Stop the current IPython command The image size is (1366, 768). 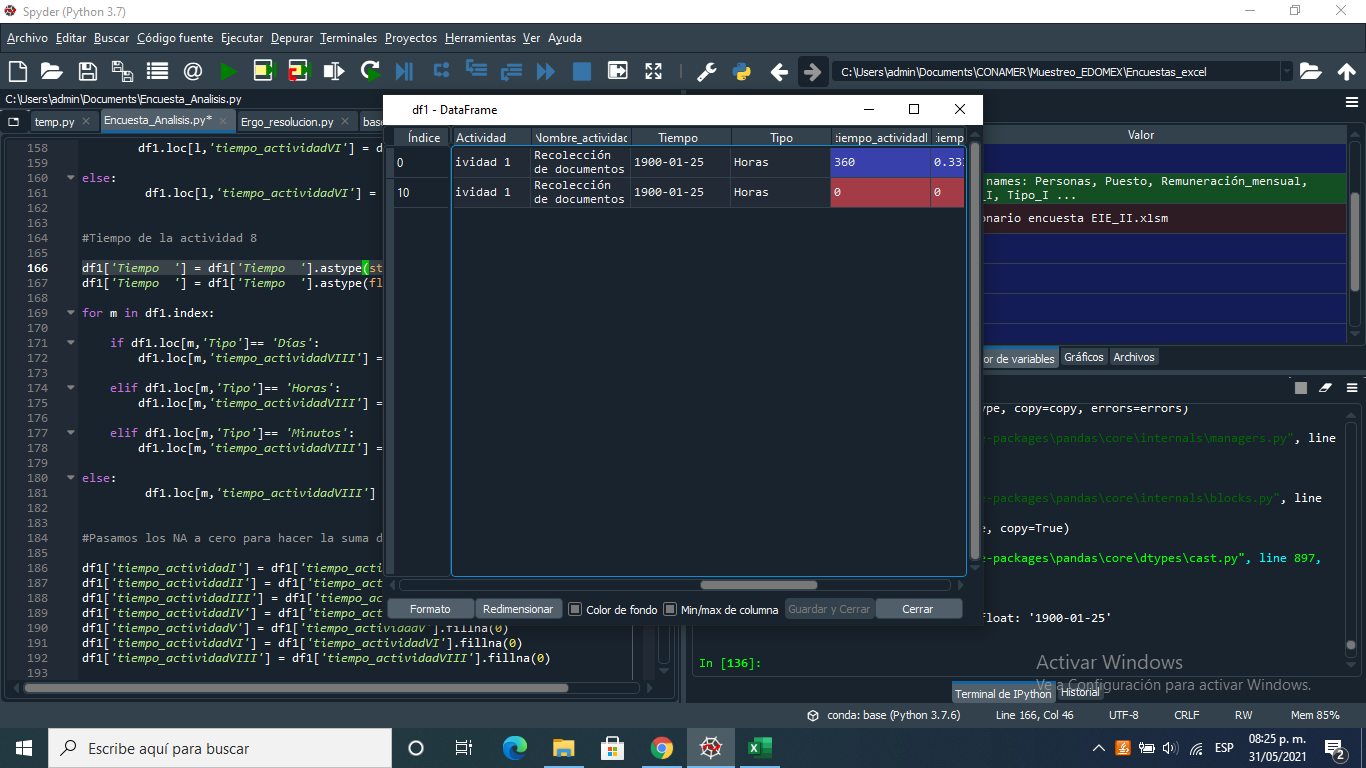(1300, 388)
